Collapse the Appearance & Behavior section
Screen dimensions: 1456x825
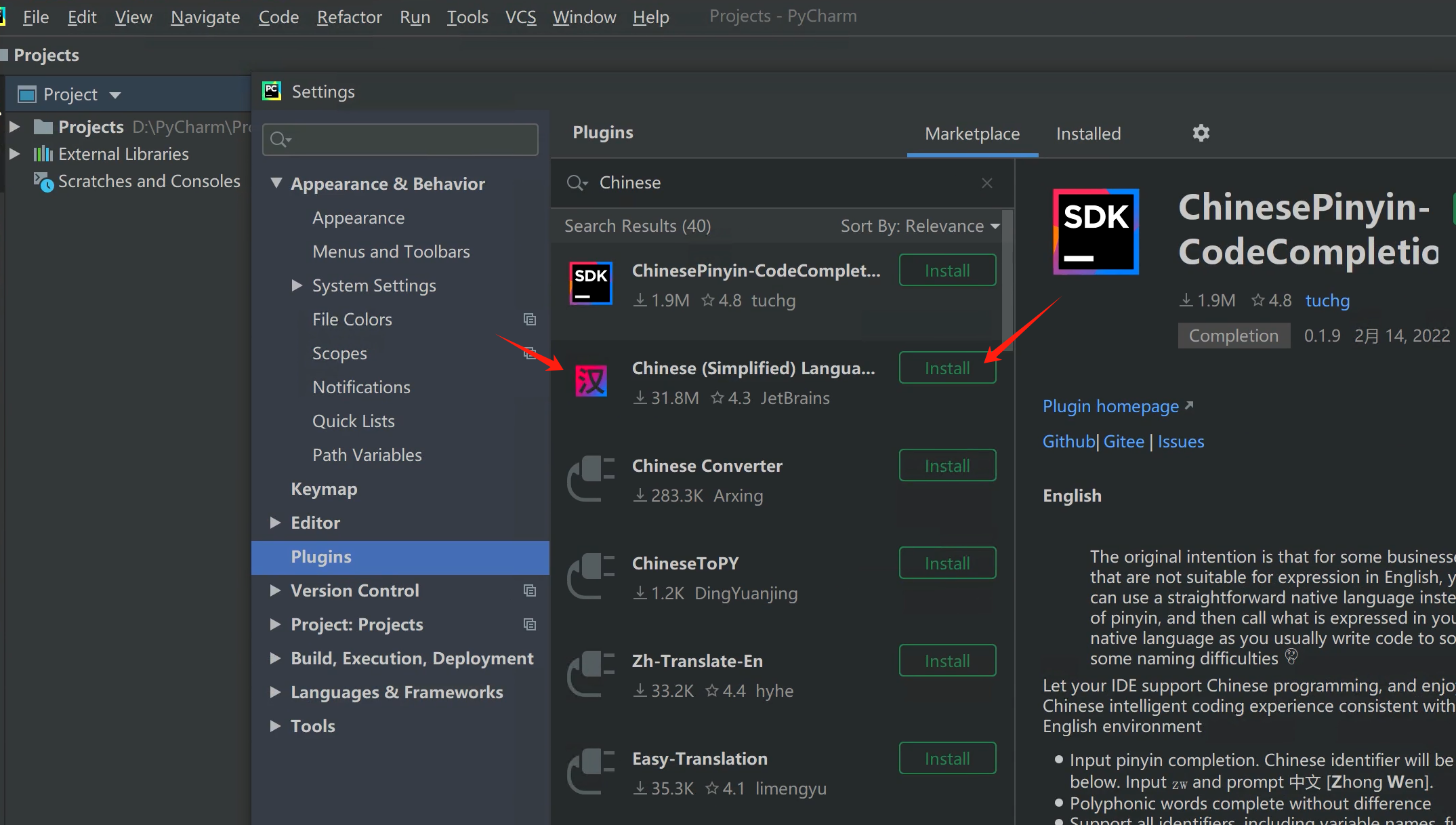[x=276, y=183]
